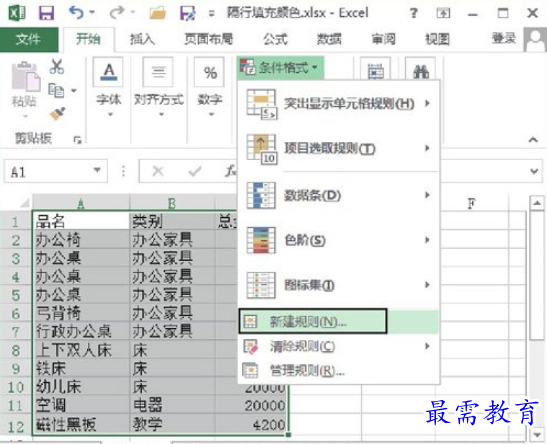Click the cancel X in formula bar
This screenshot has height=444, width=547.
tap(158, 171)
